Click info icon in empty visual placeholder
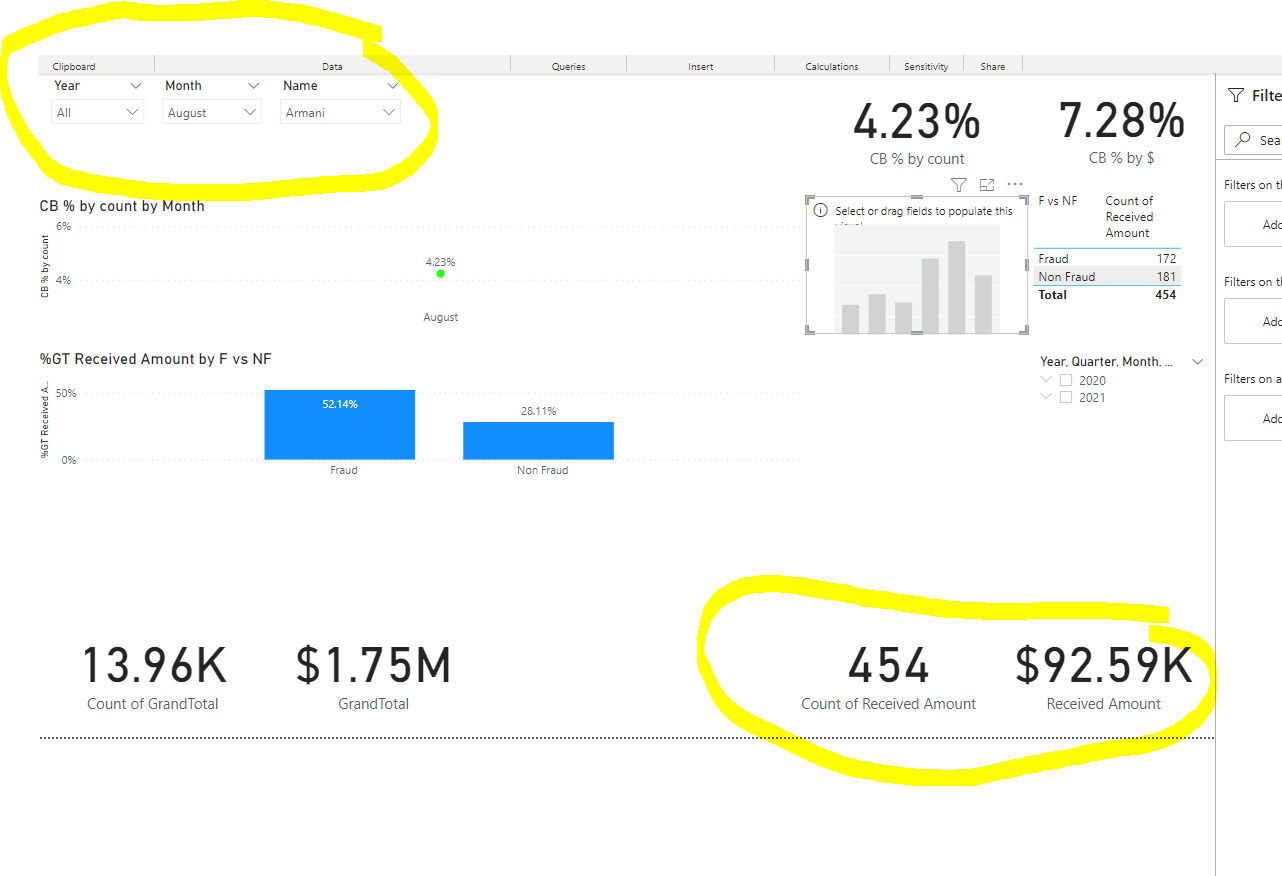 coord(820,211)
